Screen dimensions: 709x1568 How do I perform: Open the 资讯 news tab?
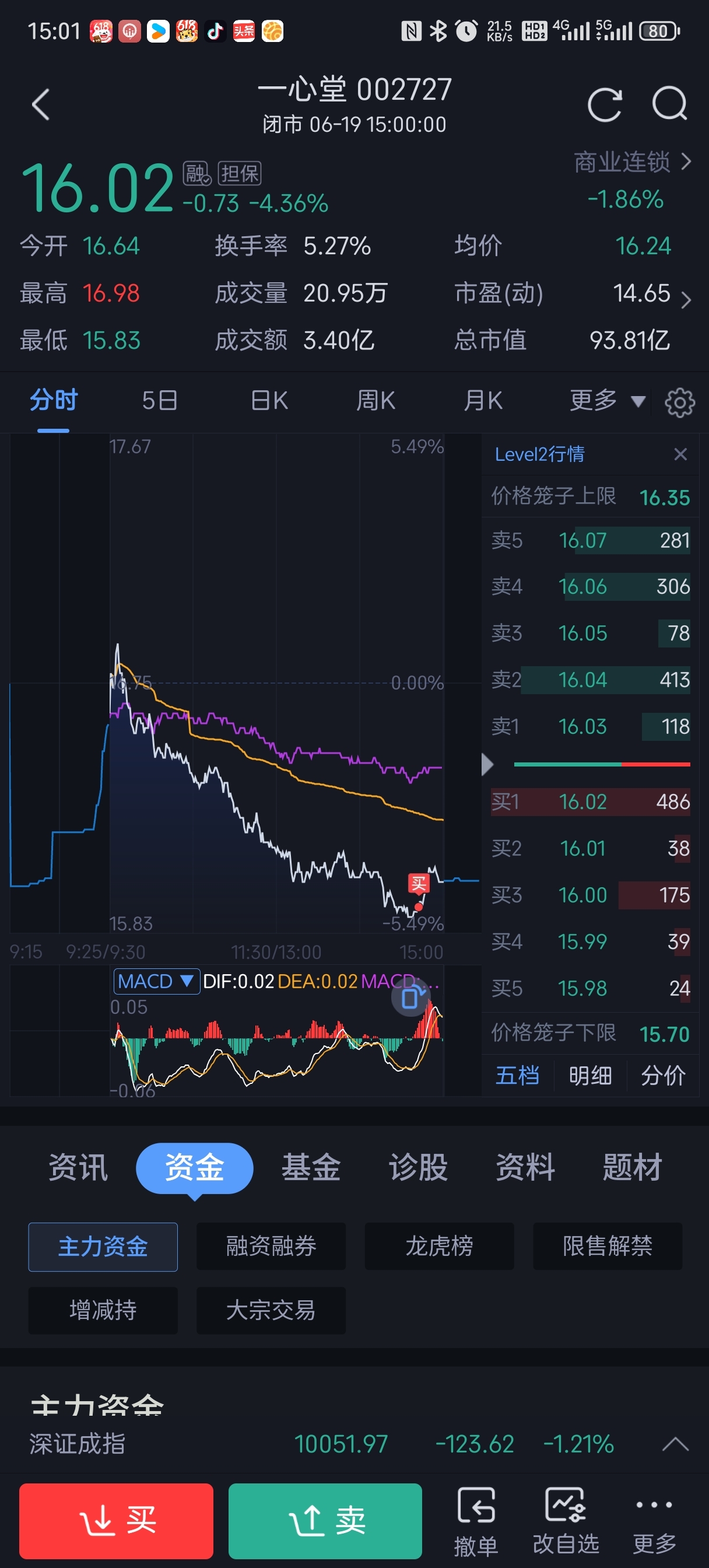coord(79,1167)
